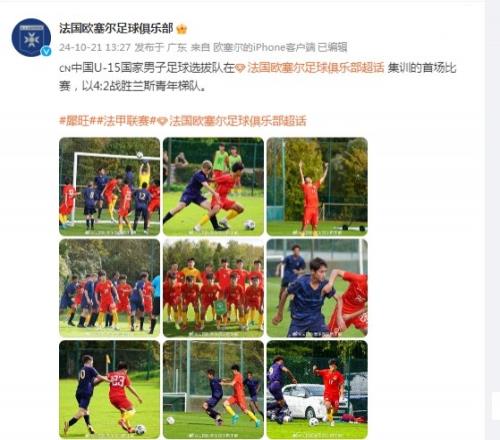
Task: Open the 法国欧塞尔足球俱乐部 profile name
Action: 116,29
